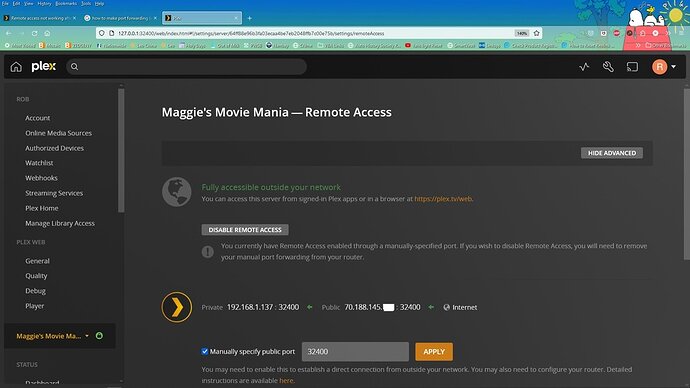Image resolution: width=690 pixels, height=388 pixels.
Task: Open the orange R account avatar
Action: (x=659, y=67)
